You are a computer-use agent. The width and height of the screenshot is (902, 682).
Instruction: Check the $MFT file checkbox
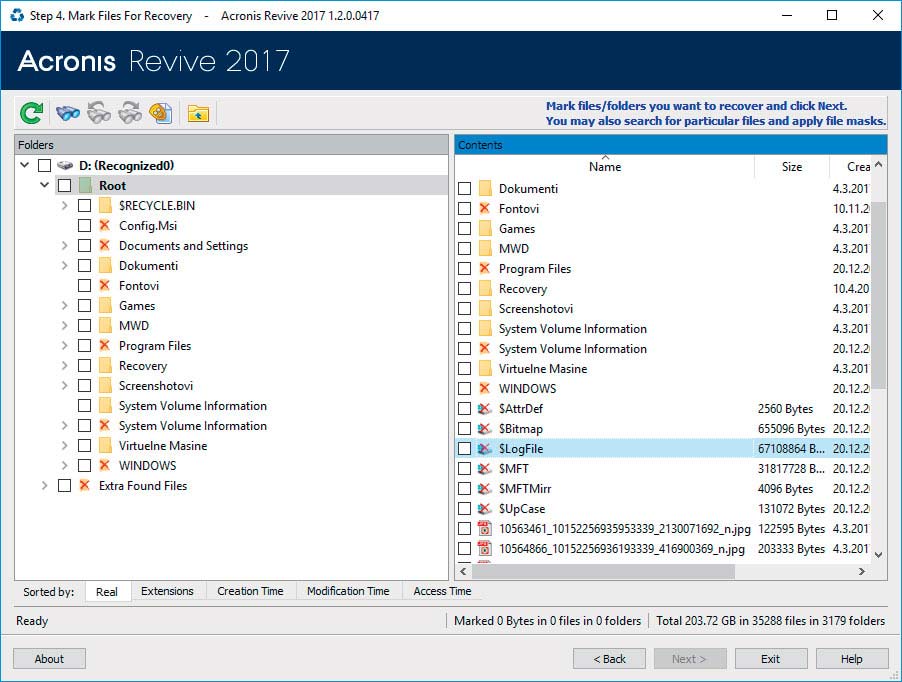[x=464, y=469]
